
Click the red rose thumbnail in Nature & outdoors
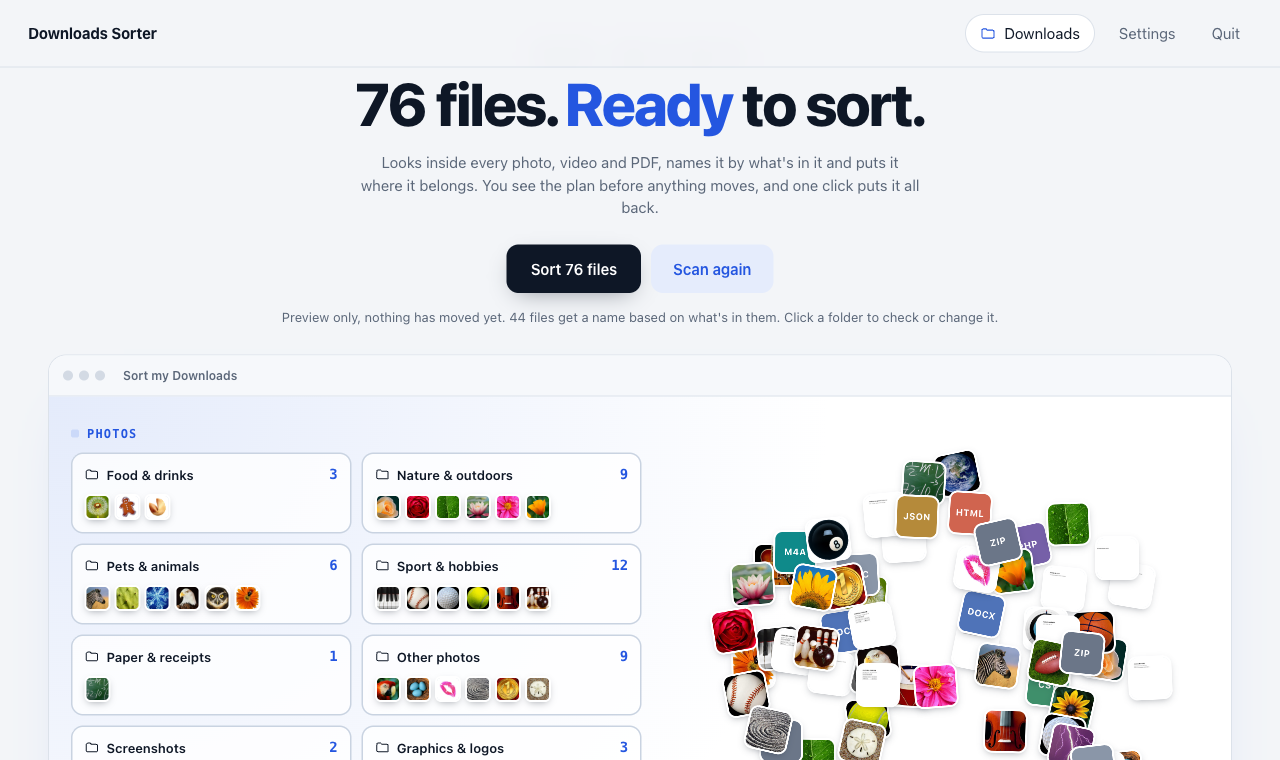tap(418, 507)
